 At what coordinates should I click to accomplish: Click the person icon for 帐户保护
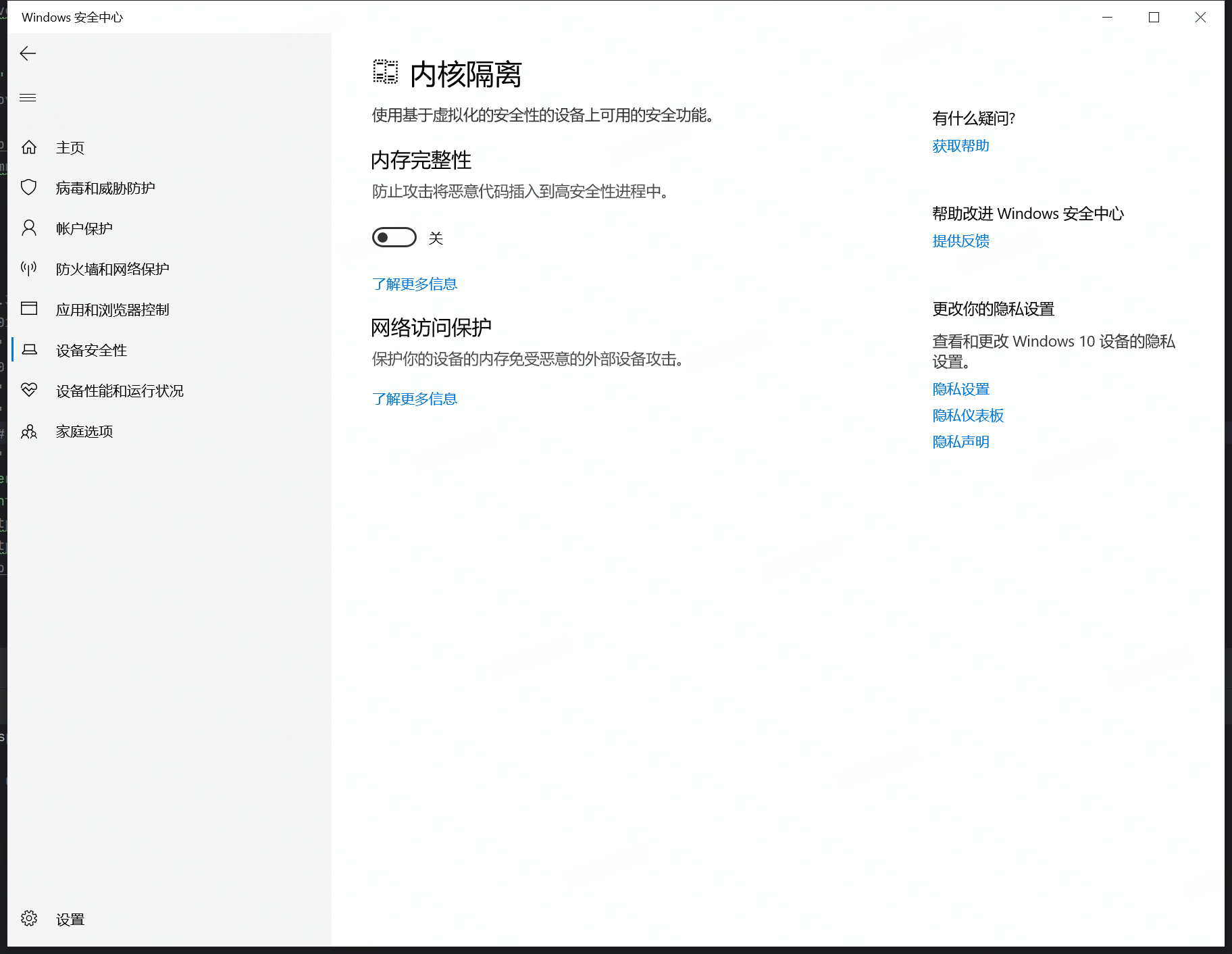(x=29, y=228)
